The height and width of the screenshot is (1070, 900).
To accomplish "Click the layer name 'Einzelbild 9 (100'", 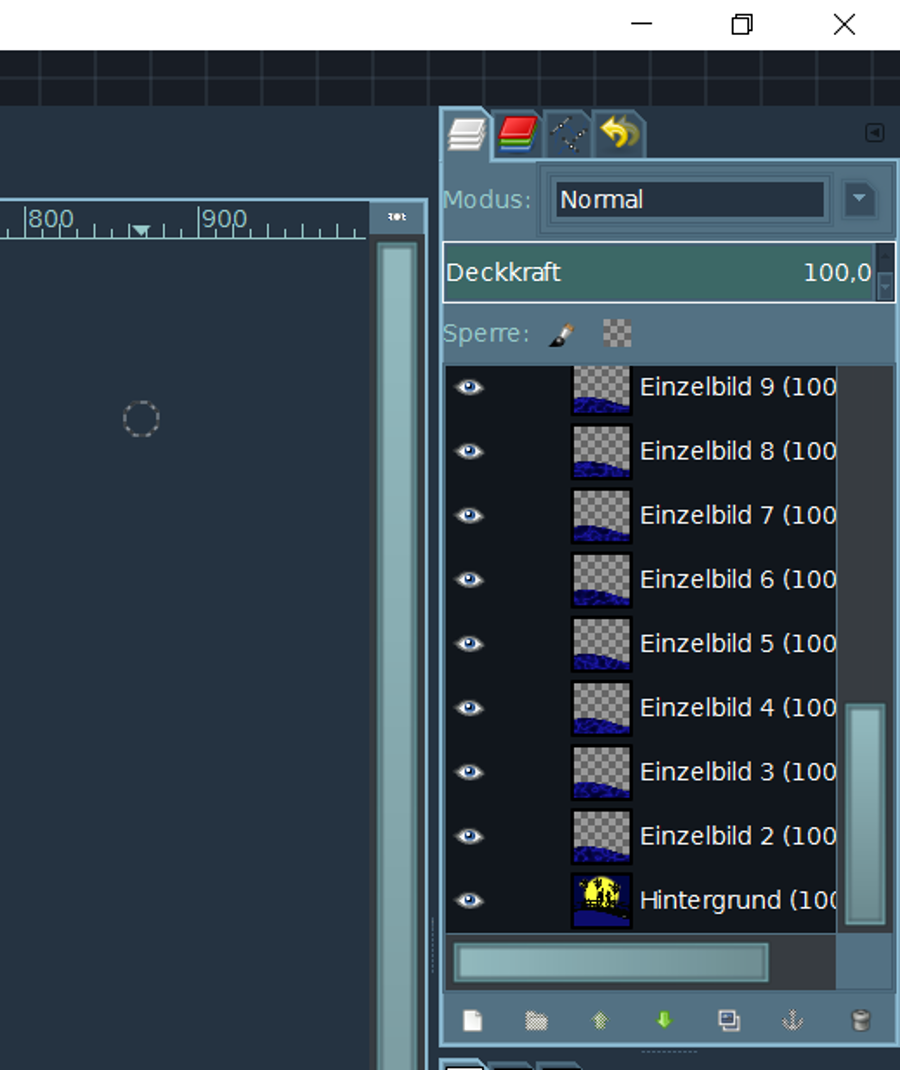I will 738,387.
